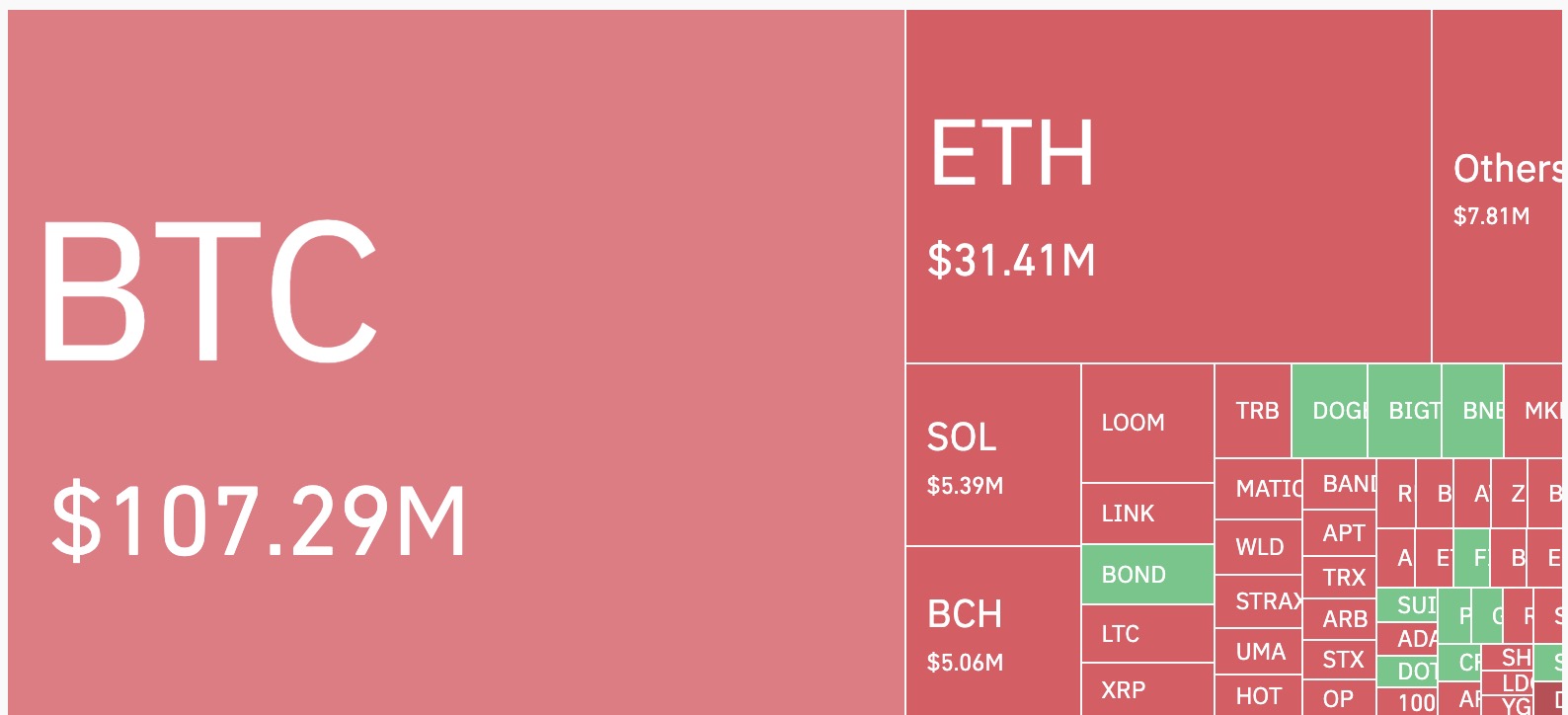Click the STRAX tile

1258,600
